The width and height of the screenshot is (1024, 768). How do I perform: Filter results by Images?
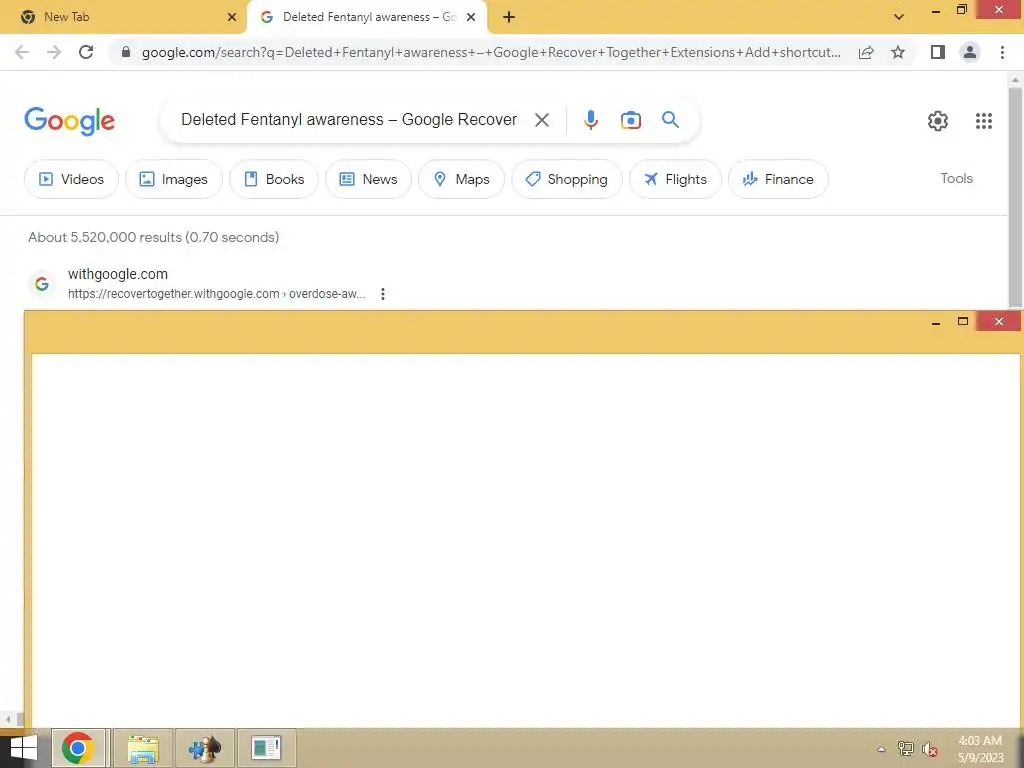pos(174,179)
